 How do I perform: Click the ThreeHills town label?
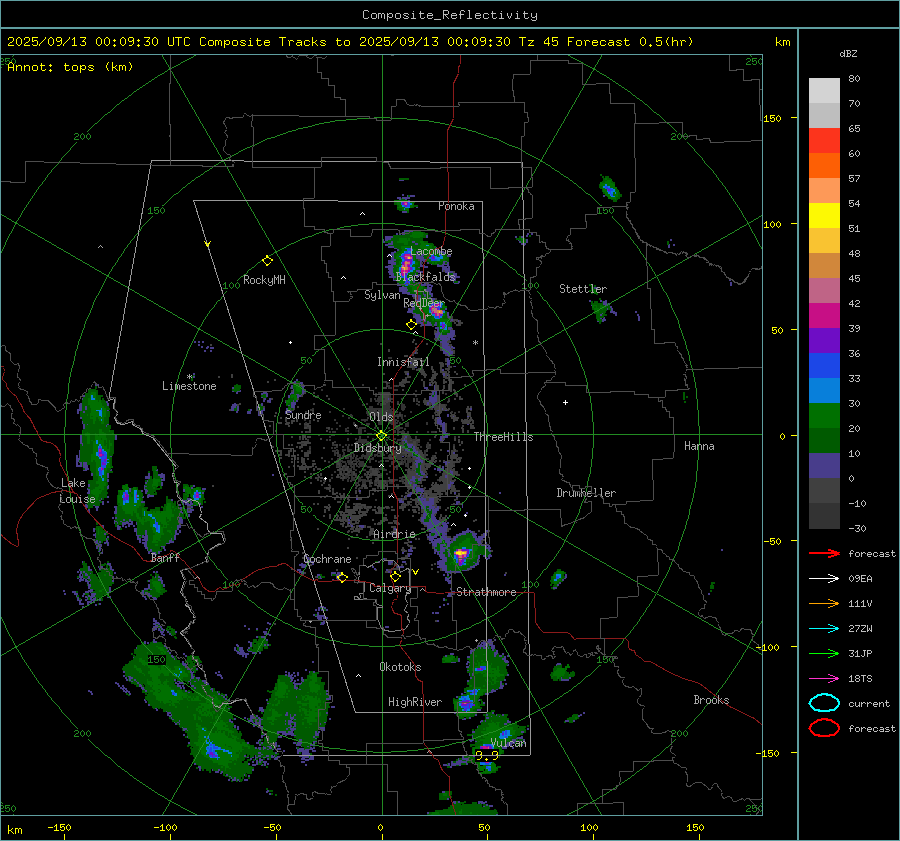coord(503,437)
